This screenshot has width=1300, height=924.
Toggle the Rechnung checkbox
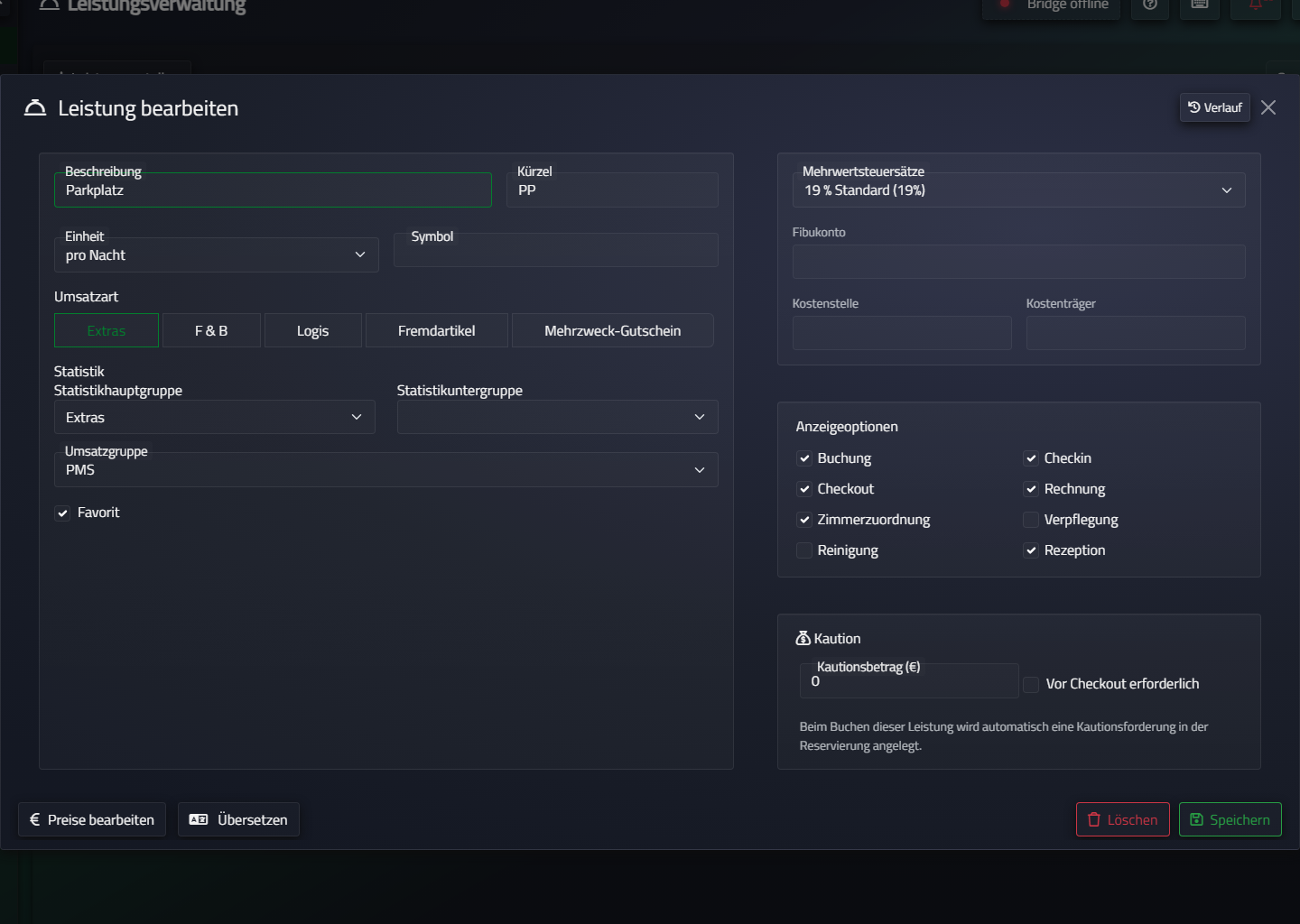1031,489
